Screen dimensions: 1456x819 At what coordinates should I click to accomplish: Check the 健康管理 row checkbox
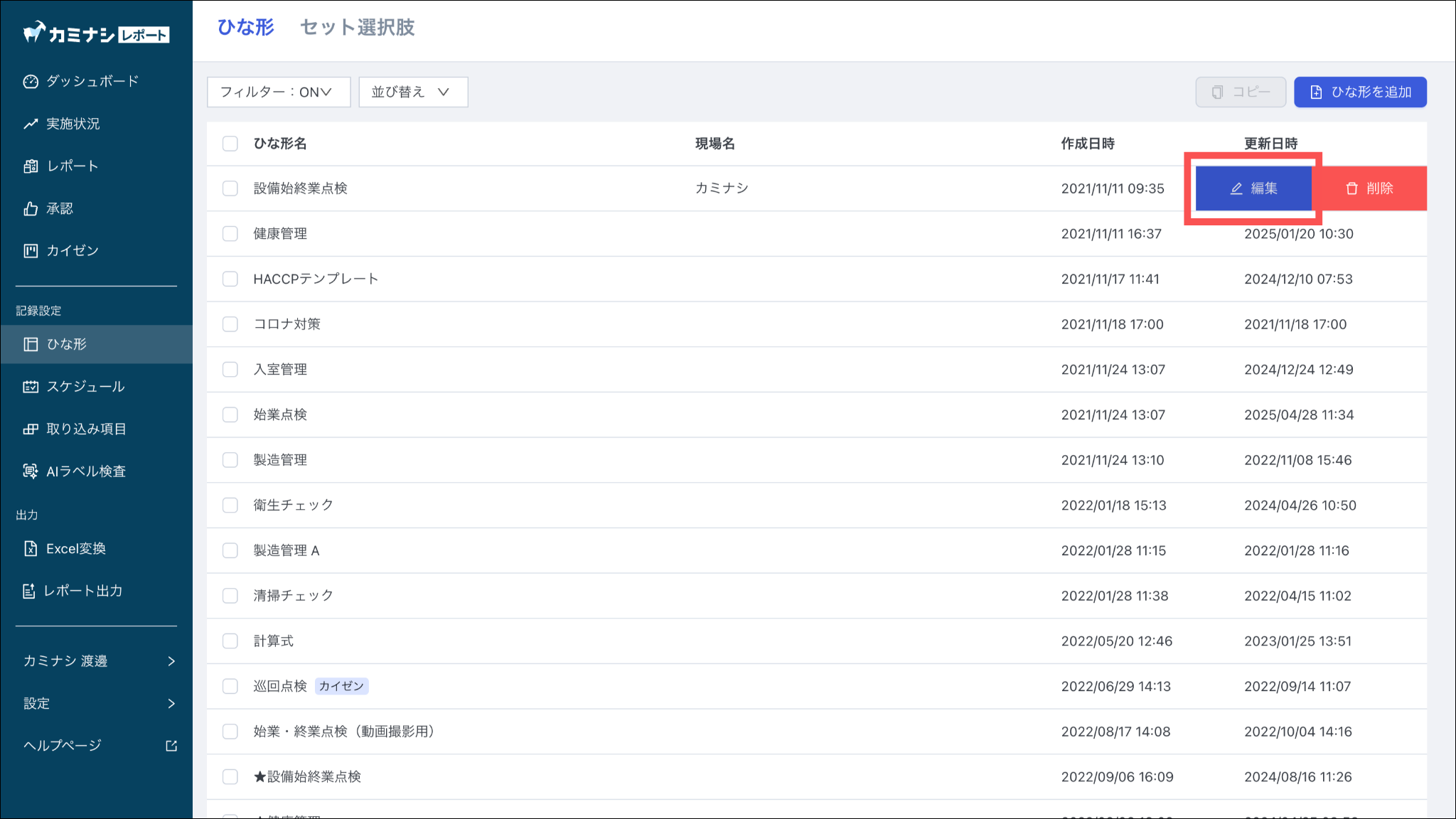pos(230,234)
